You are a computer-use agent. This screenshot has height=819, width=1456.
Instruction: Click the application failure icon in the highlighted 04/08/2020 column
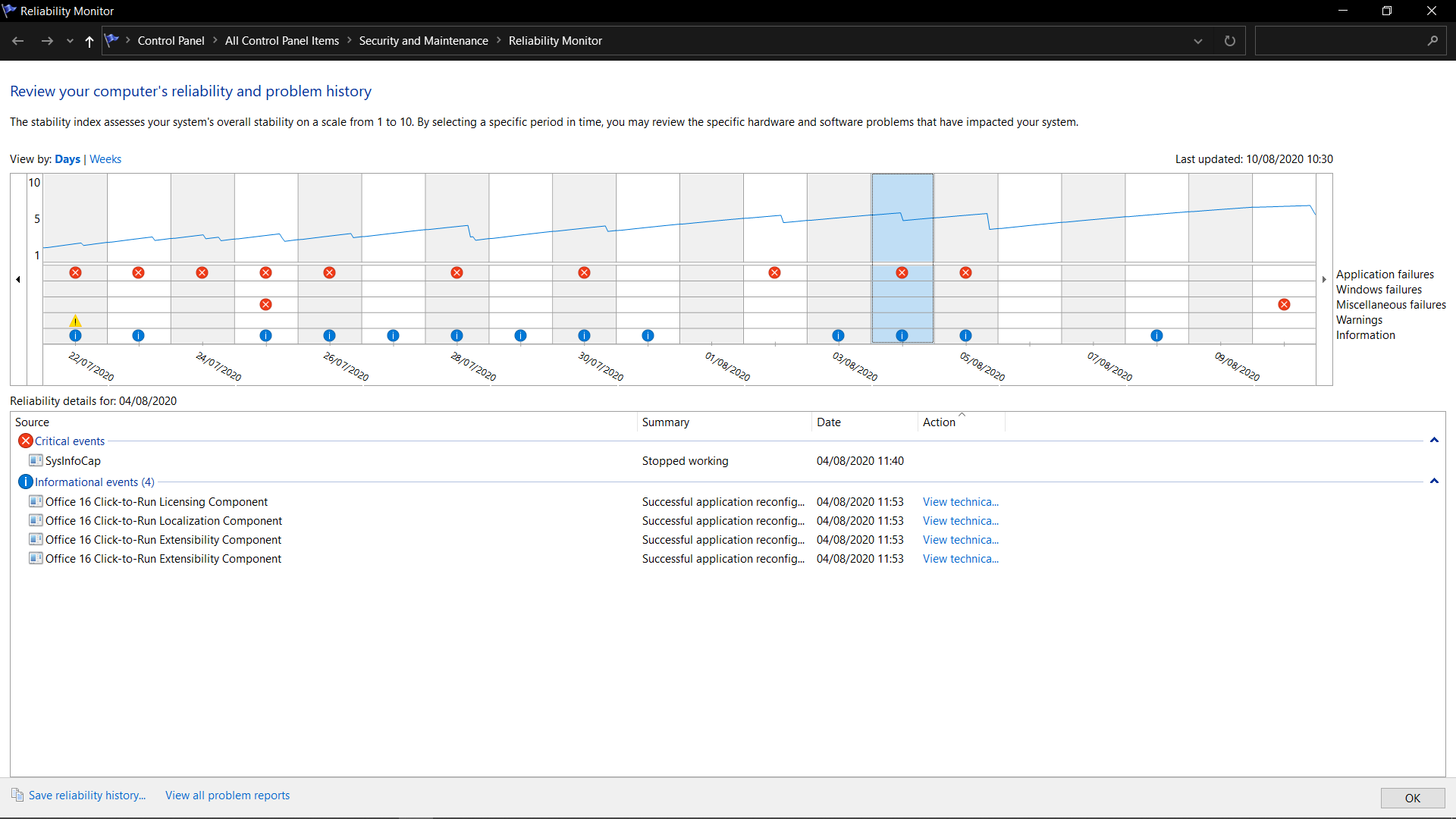pyautogui.click(x=902, y=273)
